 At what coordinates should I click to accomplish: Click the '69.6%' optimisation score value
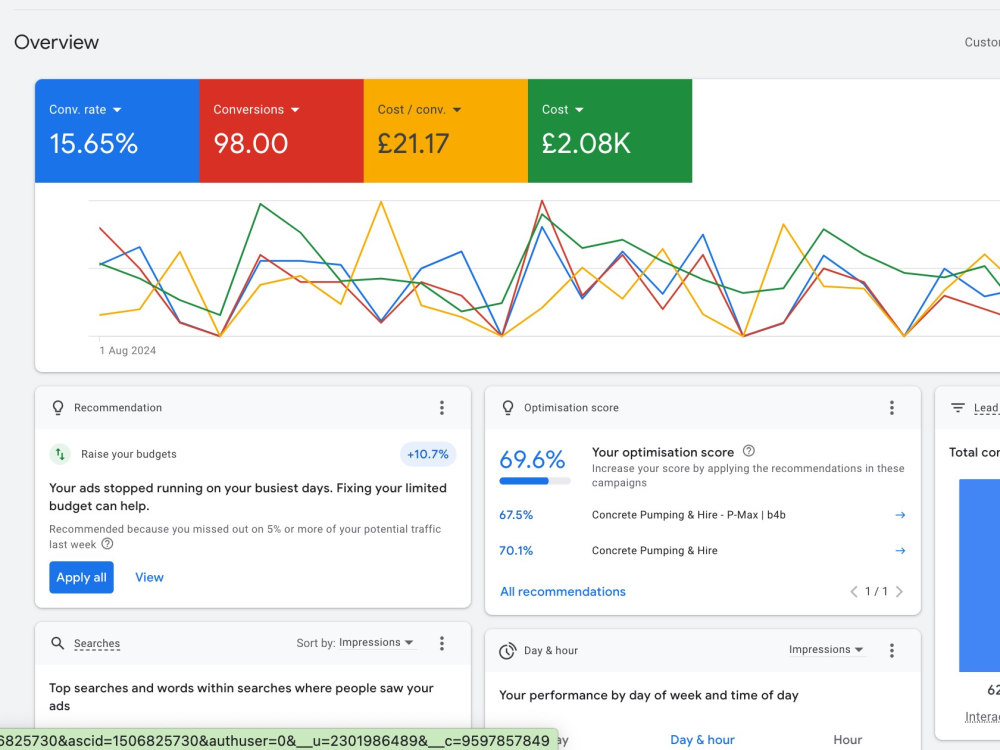532,459
